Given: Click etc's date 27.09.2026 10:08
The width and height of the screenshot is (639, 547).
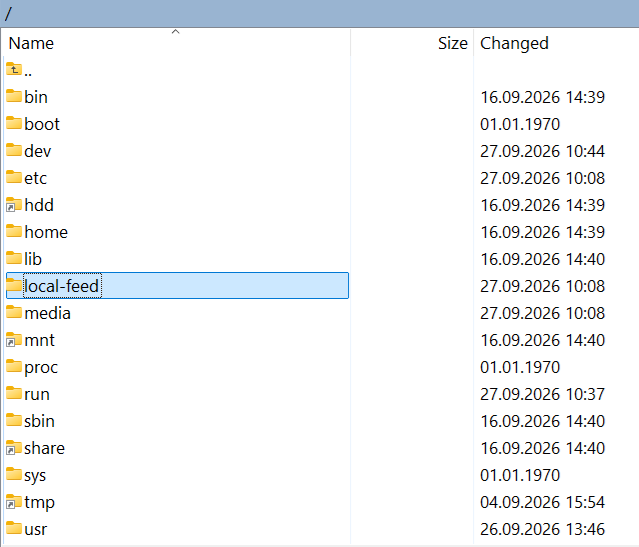Looking at the screenshot, I should [542, 178].
